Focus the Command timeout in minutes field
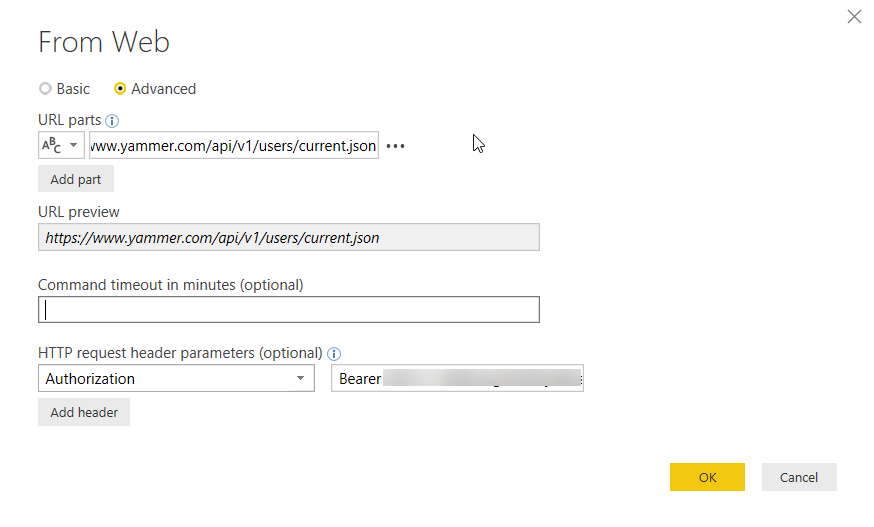 289,310
